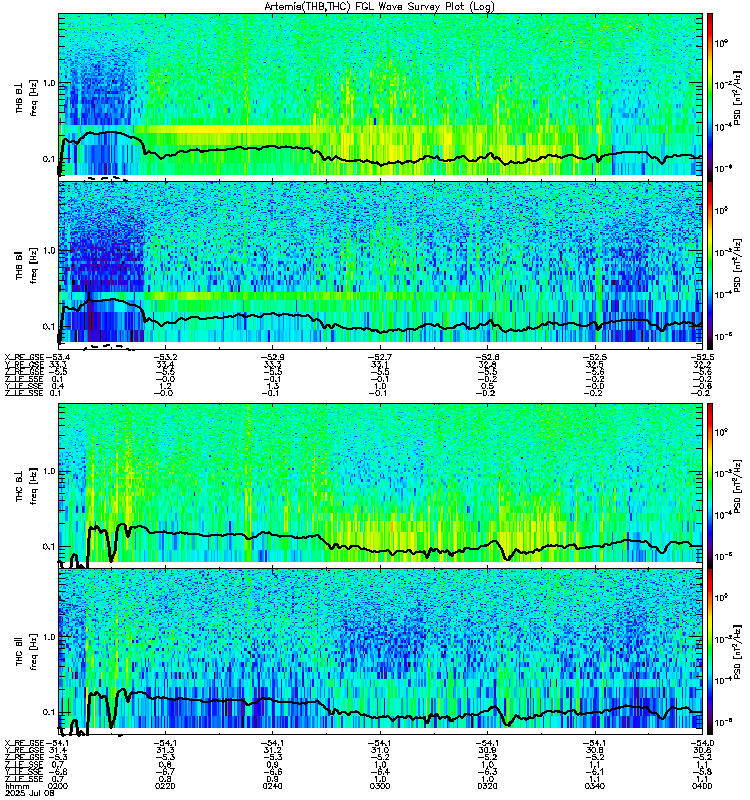Click the 'THB B⊥ freq [Hz]' axis label on the top panel
The width and height of the screenshot is (750, 800).
click(x=27, y=97)
